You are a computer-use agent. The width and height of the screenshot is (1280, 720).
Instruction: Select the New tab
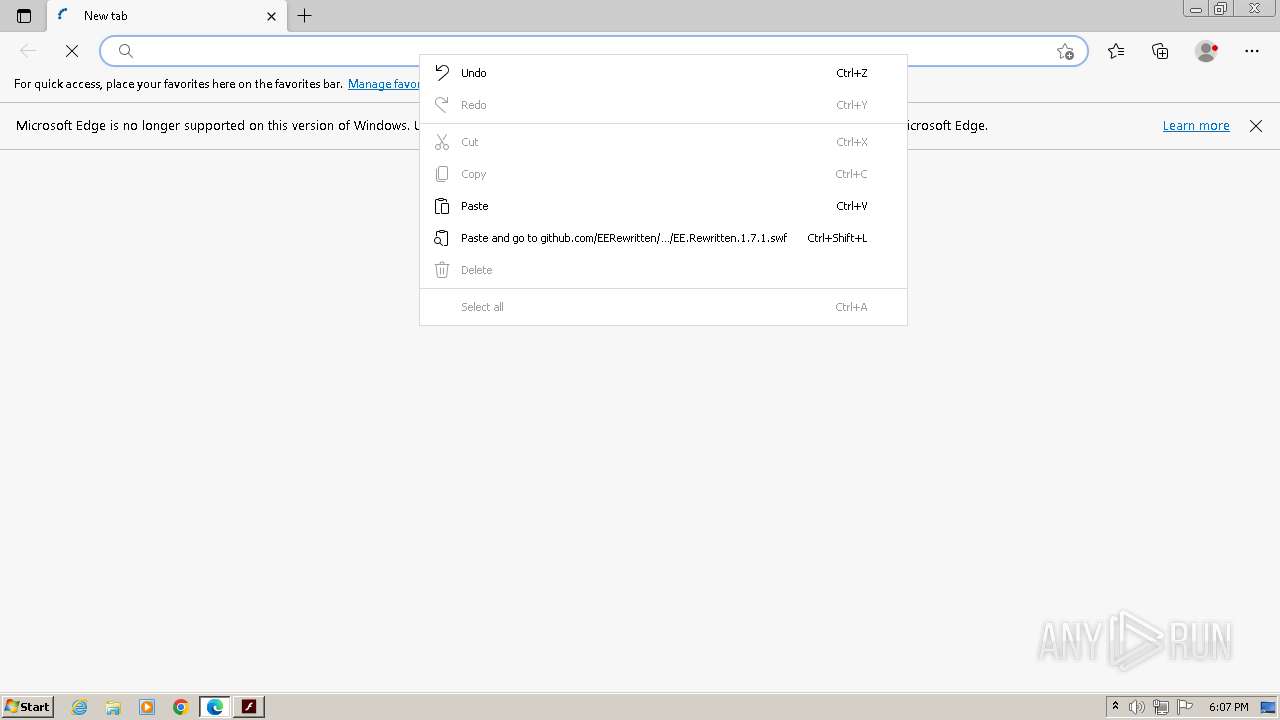coord(166,16)
